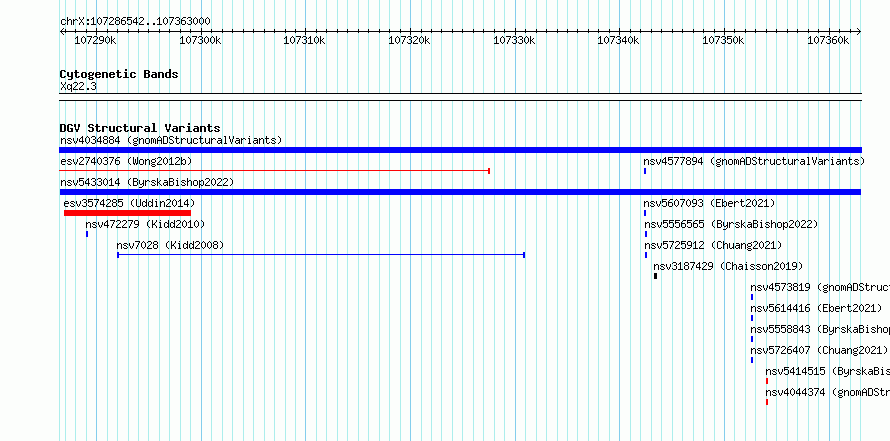890x441 pixels.
Task: Open nsv4577894 gnomAD variant label
Action: (x=754, y=161)
